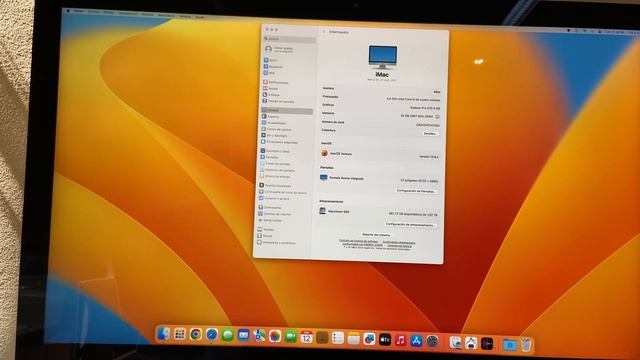This screenshot has height=360, width=640.
Task: Click the Detalles button next to Cobertura
Action: pyautogui.click(x=430, y=133)
